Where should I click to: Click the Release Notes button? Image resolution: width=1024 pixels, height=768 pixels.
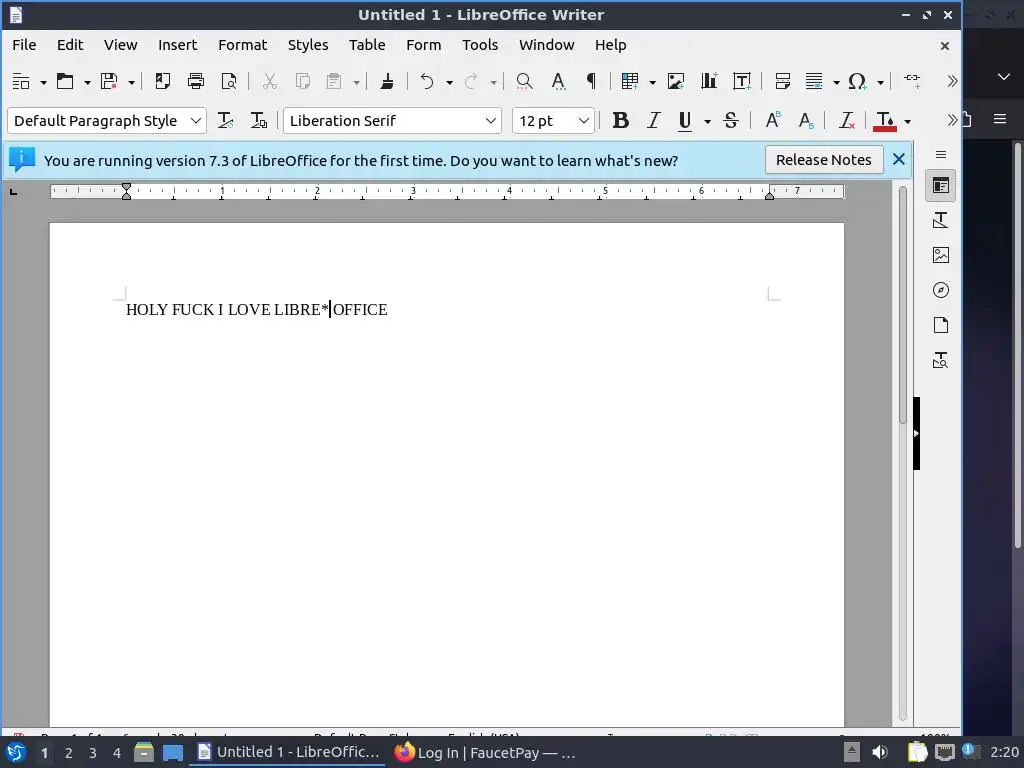click(x=824, y=160)
